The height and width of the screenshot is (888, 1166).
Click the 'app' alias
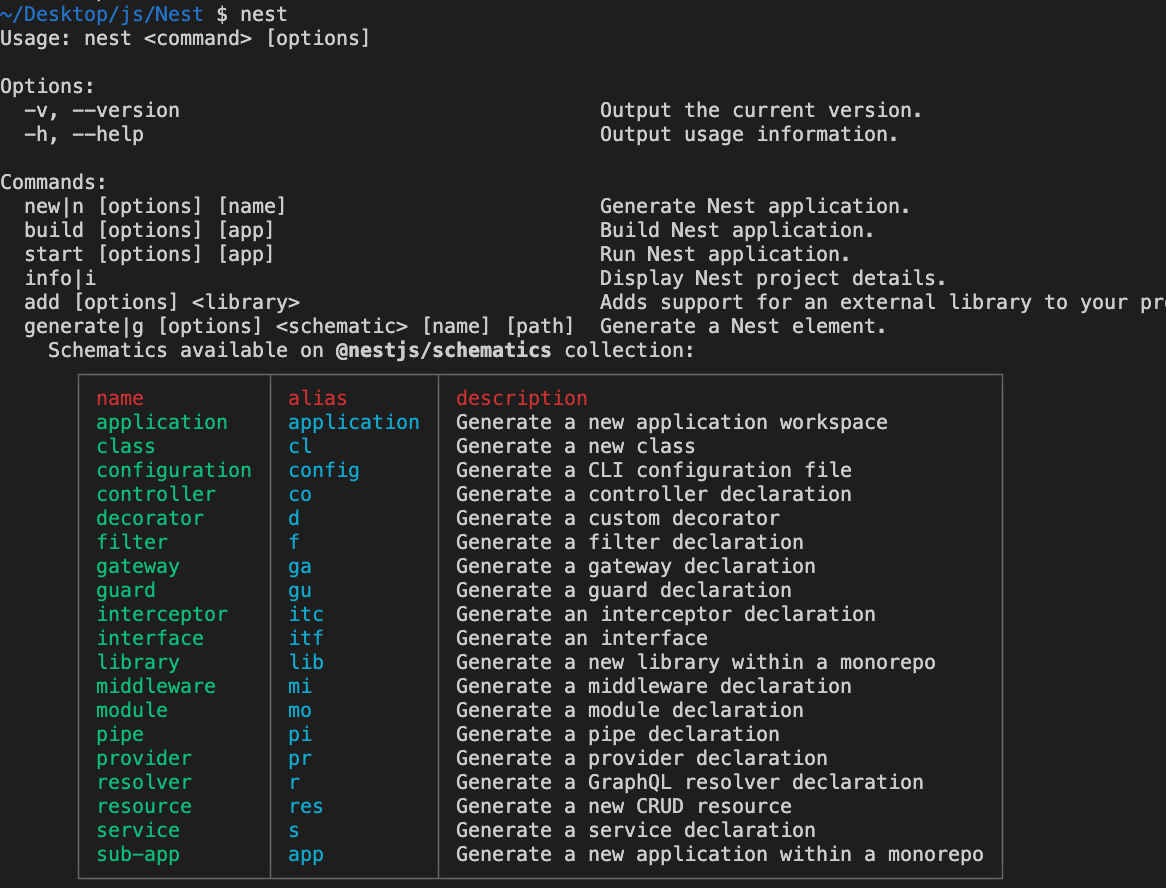(306, 855)
